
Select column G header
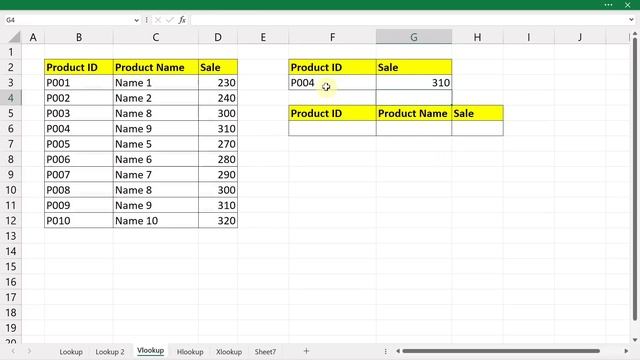click(x=414, y=38)
